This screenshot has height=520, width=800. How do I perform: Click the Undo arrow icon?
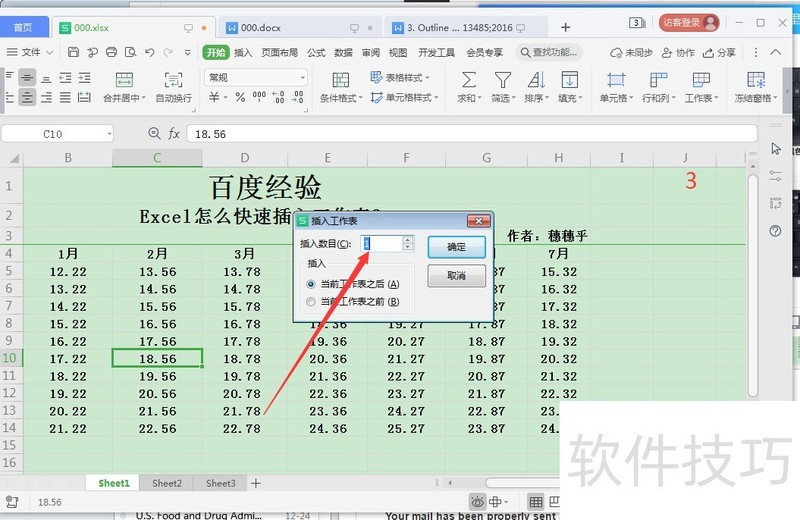tap(149, 52)
